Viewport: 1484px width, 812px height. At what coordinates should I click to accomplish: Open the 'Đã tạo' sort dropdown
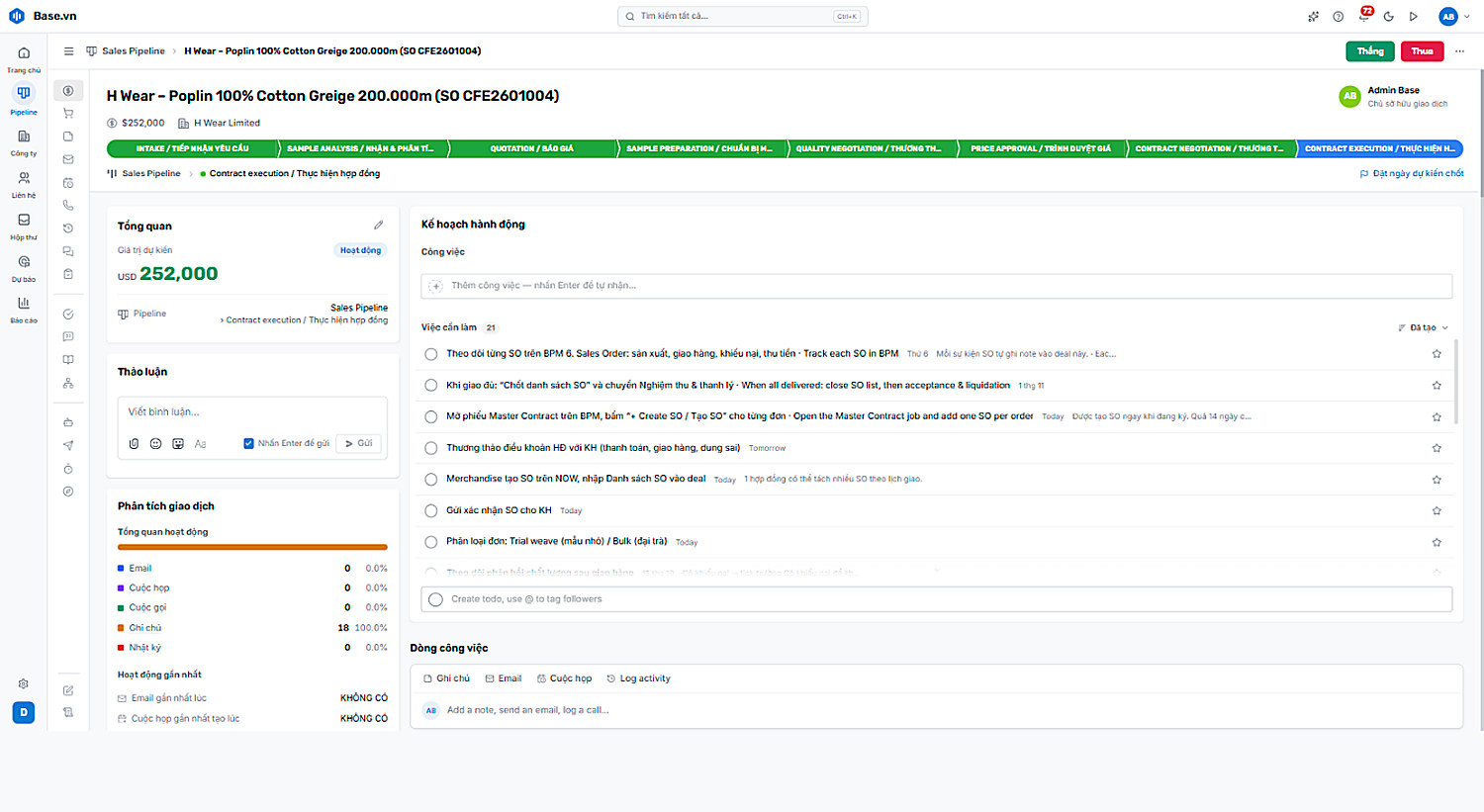coord(1423,327)
